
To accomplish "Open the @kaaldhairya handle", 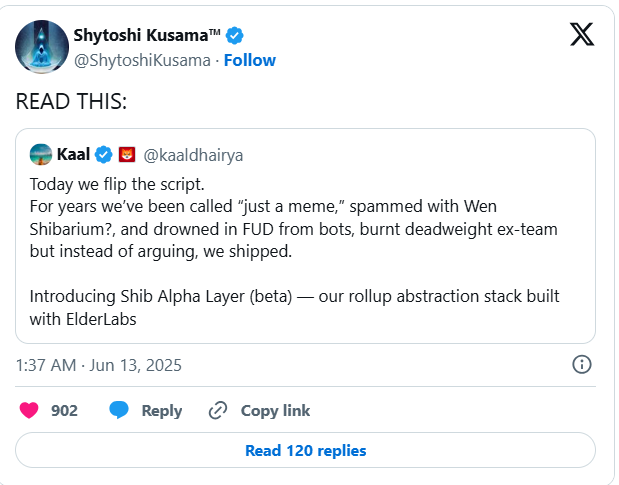I will pos(194,155).
